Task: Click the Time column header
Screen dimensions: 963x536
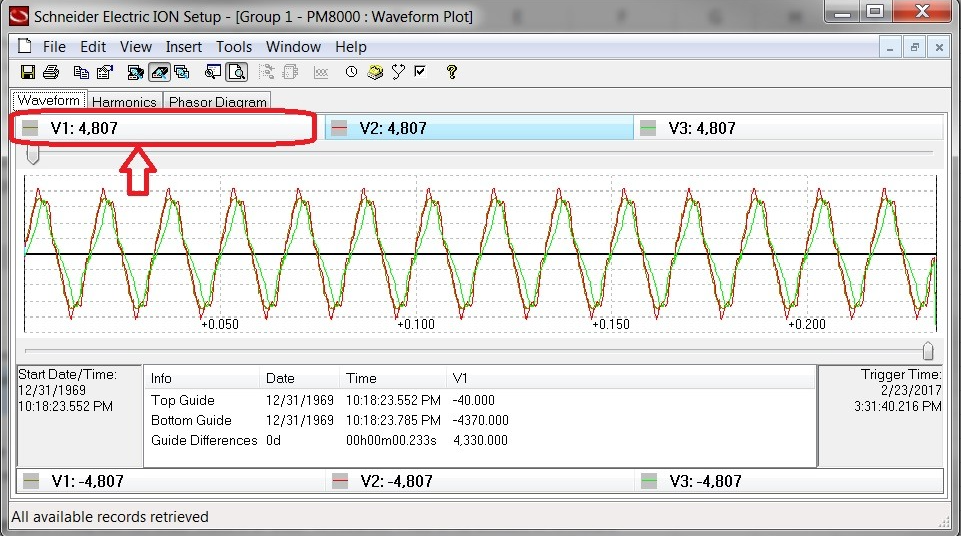Action: click(392, 378)
